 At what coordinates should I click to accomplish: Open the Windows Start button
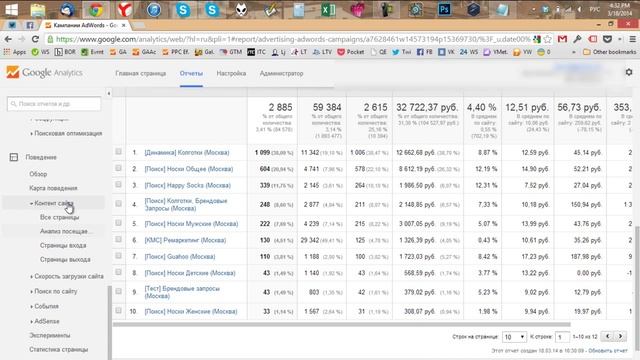click(11, 9)
